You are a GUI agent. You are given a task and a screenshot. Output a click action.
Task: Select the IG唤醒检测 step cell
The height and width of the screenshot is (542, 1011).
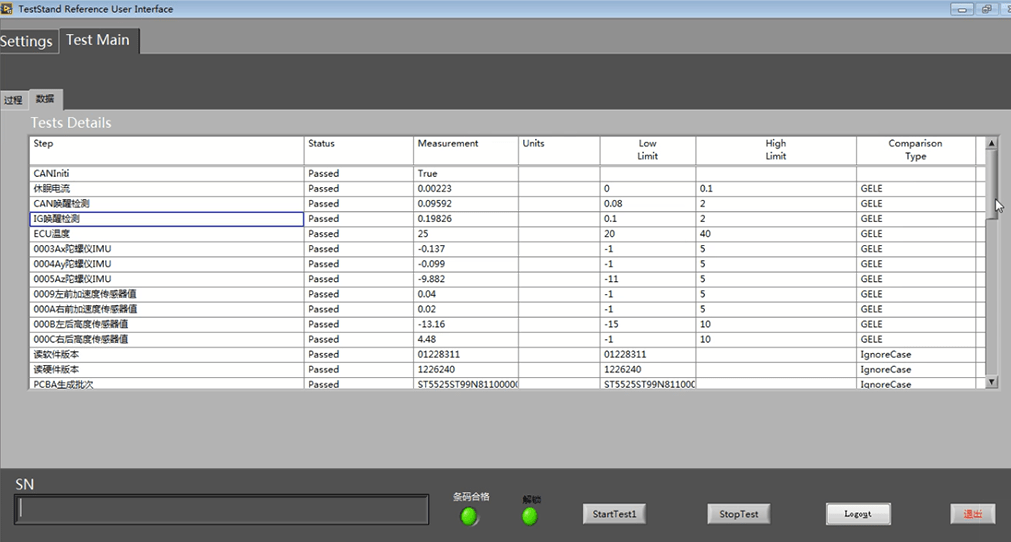tap(166, 219)
